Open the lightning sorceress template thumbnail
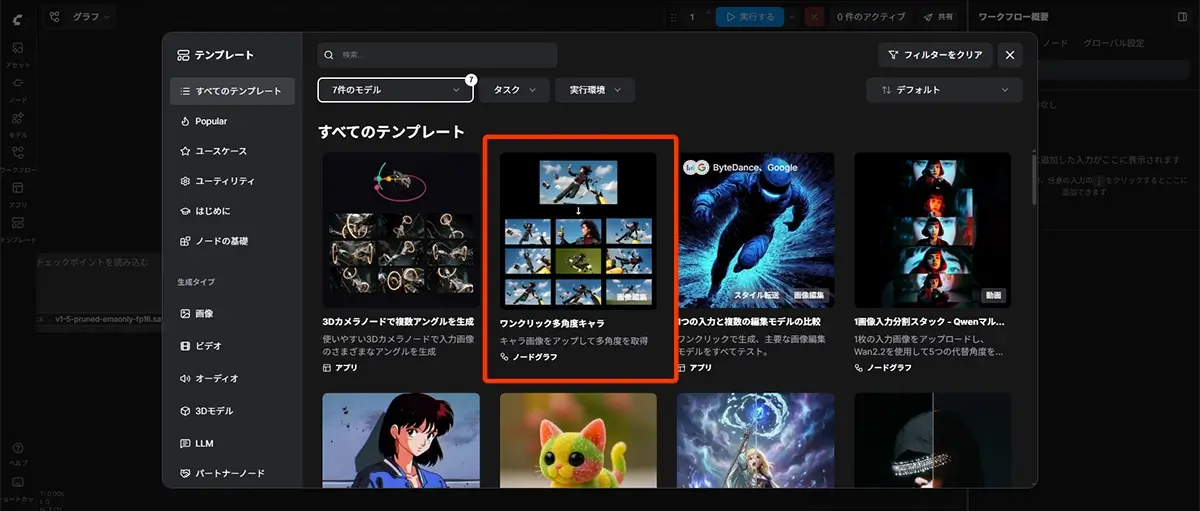Image resolution: width=1200 pixels, height=511 pixels. (756, 440)
